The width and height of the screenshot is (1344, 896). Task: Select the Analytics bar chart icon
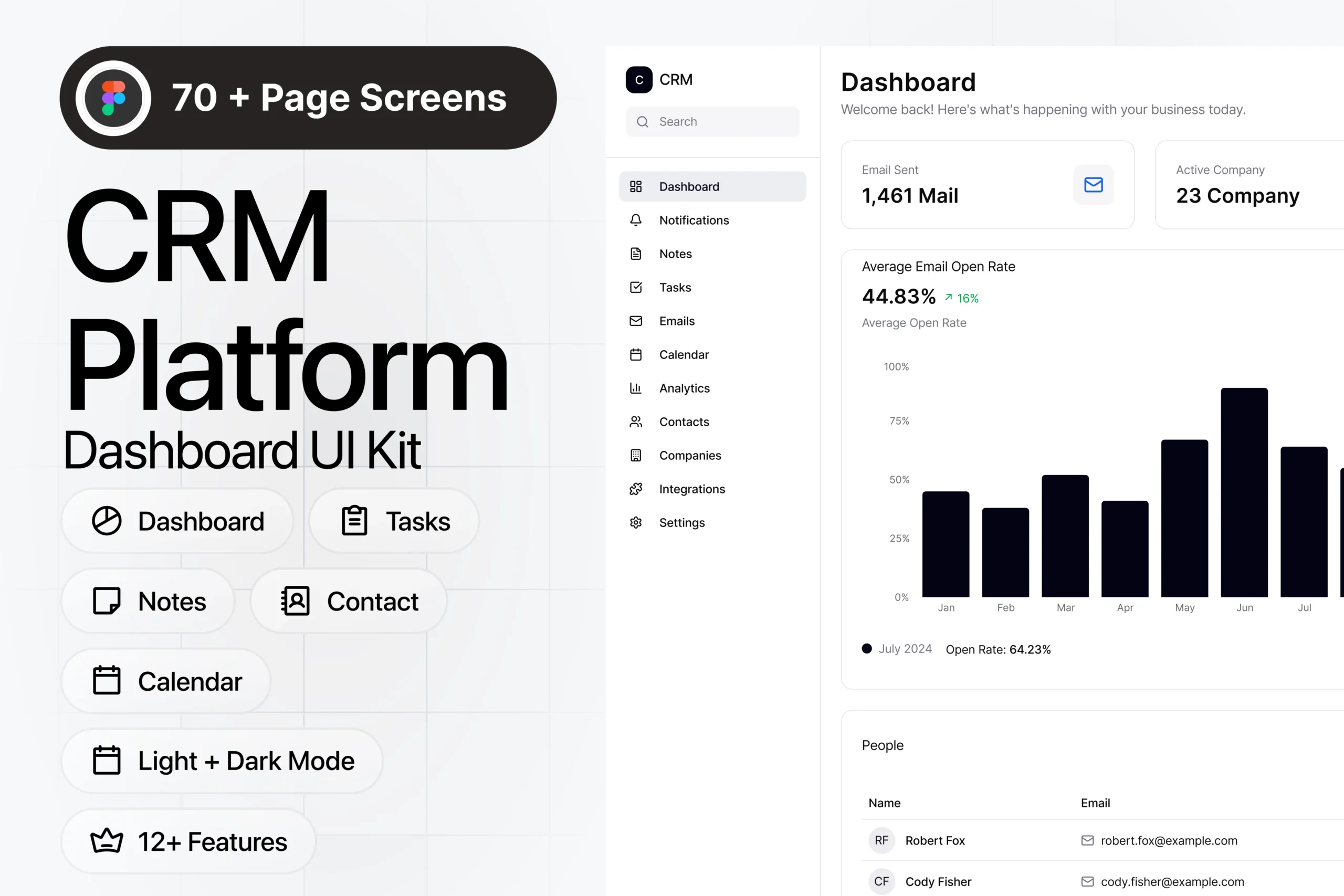coord(635,388)
